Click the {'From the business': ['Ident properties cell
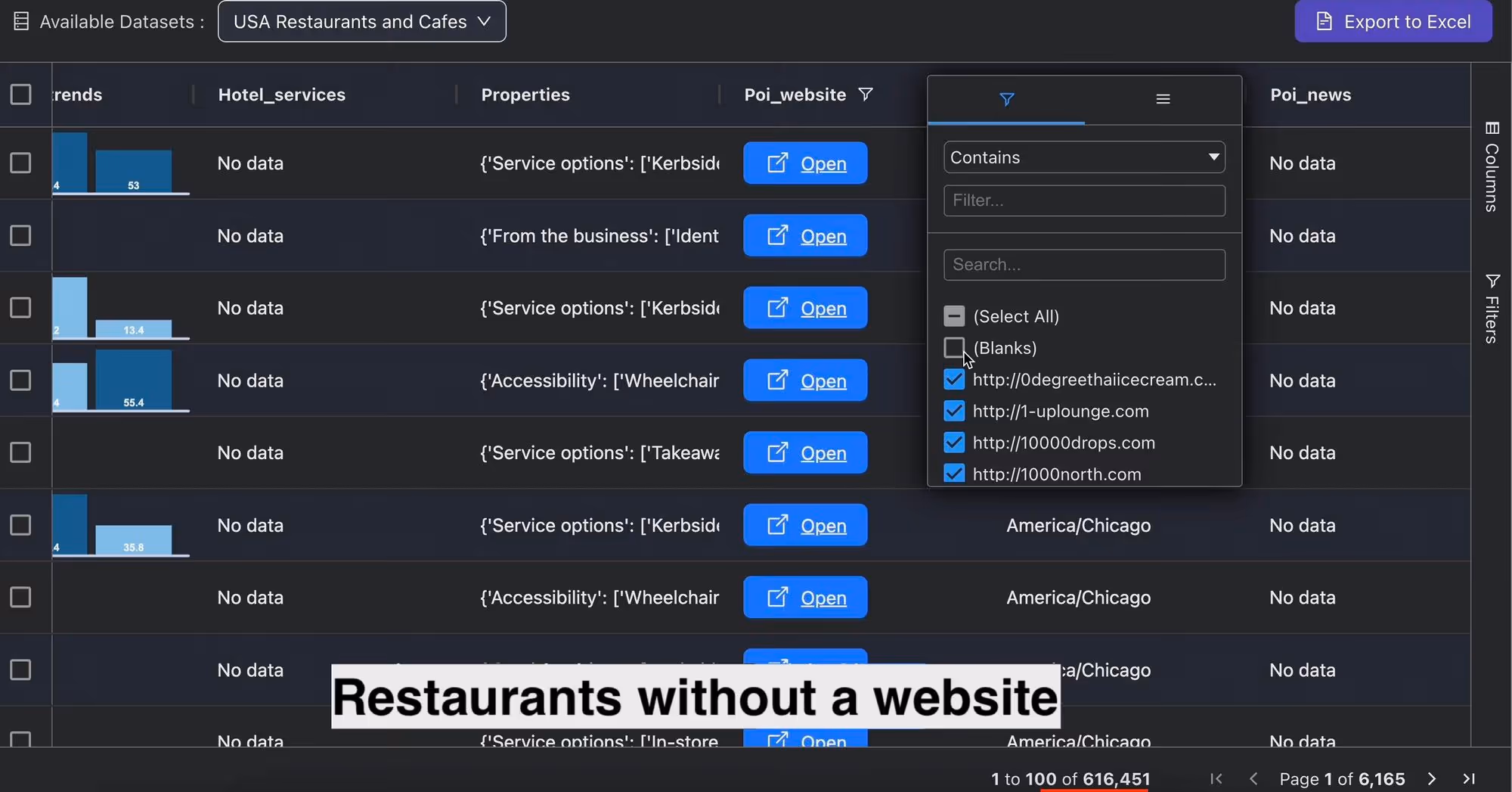Viewport: 1512px width, 792px height. pyautogui.click(x=600, y=236)
